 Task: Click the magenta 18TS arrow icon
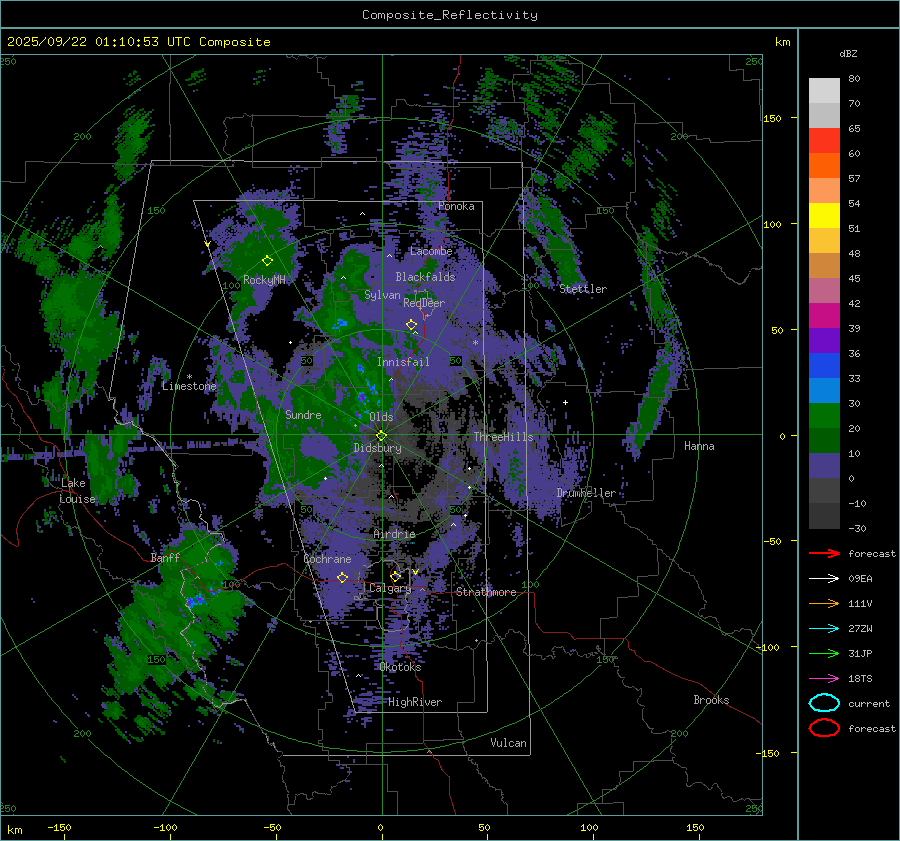pyautogui.click(x=823, y=678)
